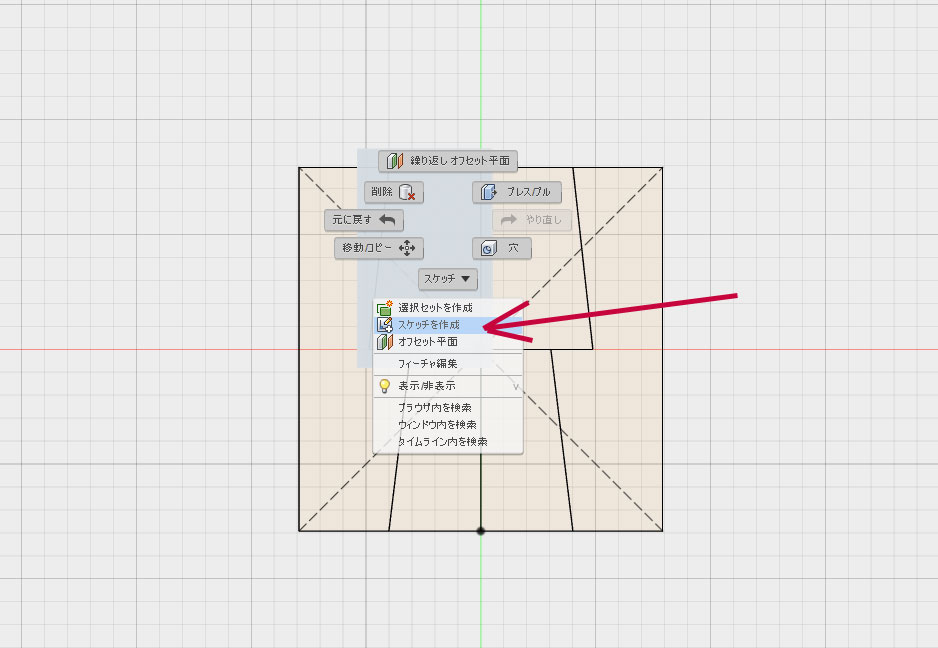Undo with the 元に戻す button

tap(363, 220)
